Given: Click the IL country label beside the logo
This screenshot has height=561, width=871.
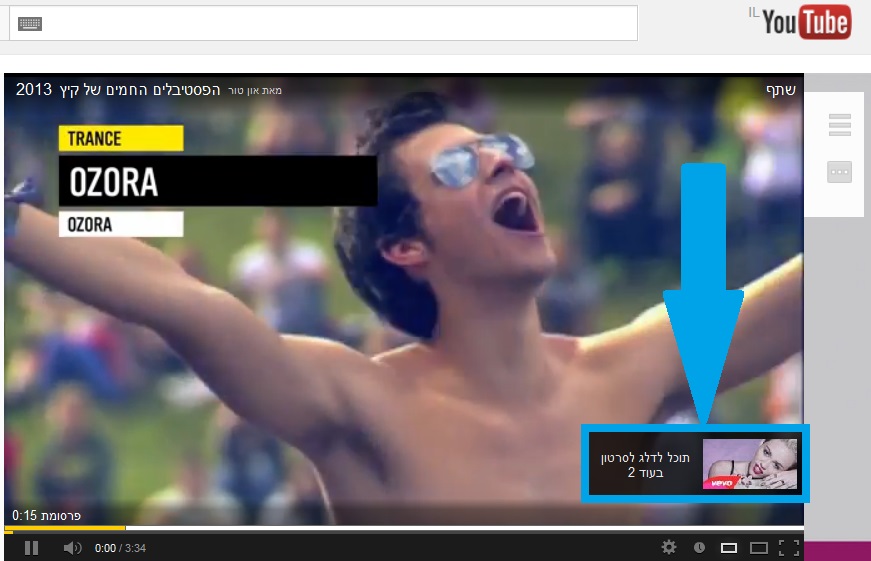Looking at the screenshot, I should 753,12.
